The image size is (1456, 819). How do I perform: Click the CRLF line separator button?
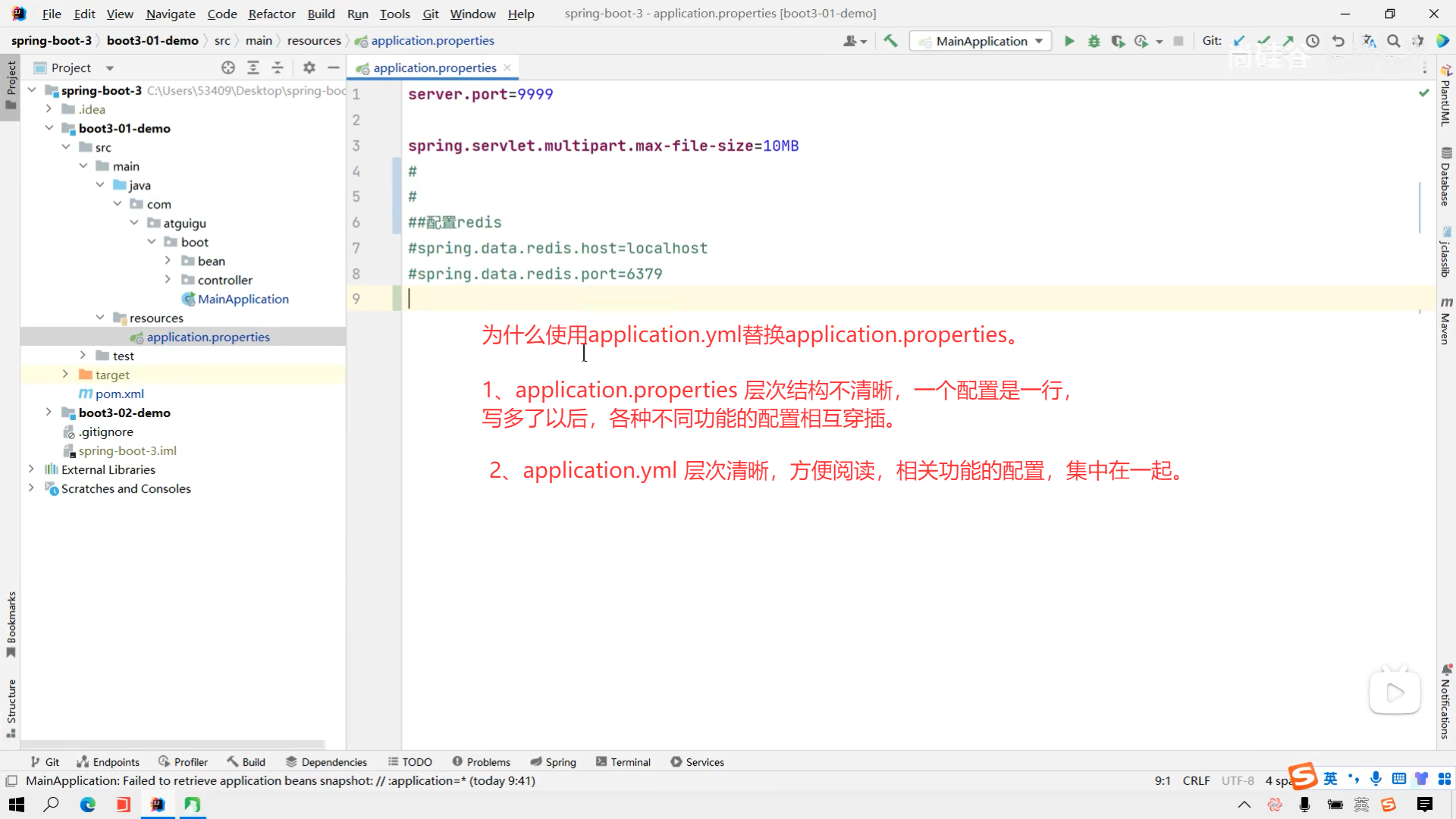coord(1196,780)
